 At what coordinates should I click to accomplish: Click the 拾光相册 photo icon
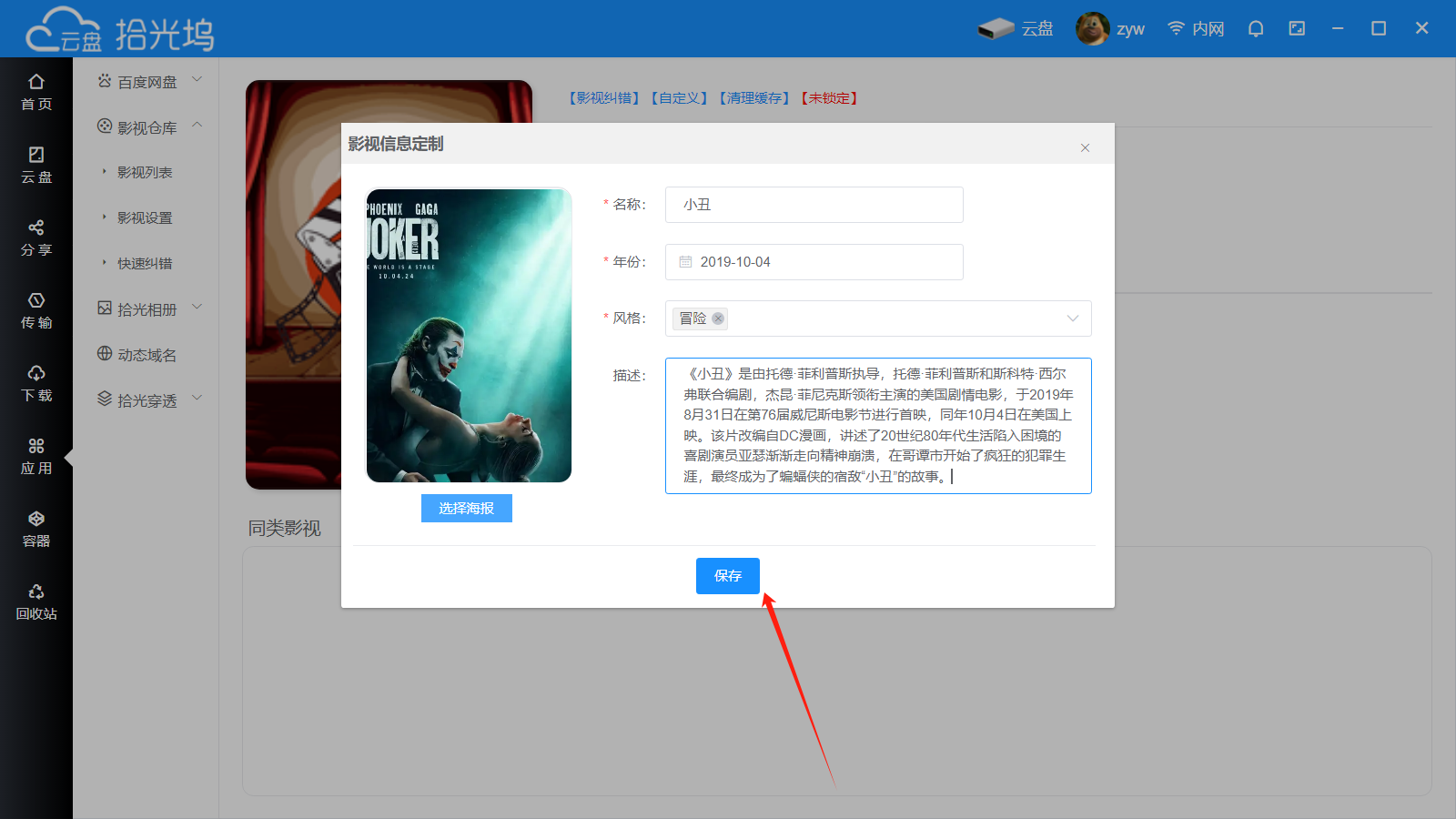tap(105, 308)
